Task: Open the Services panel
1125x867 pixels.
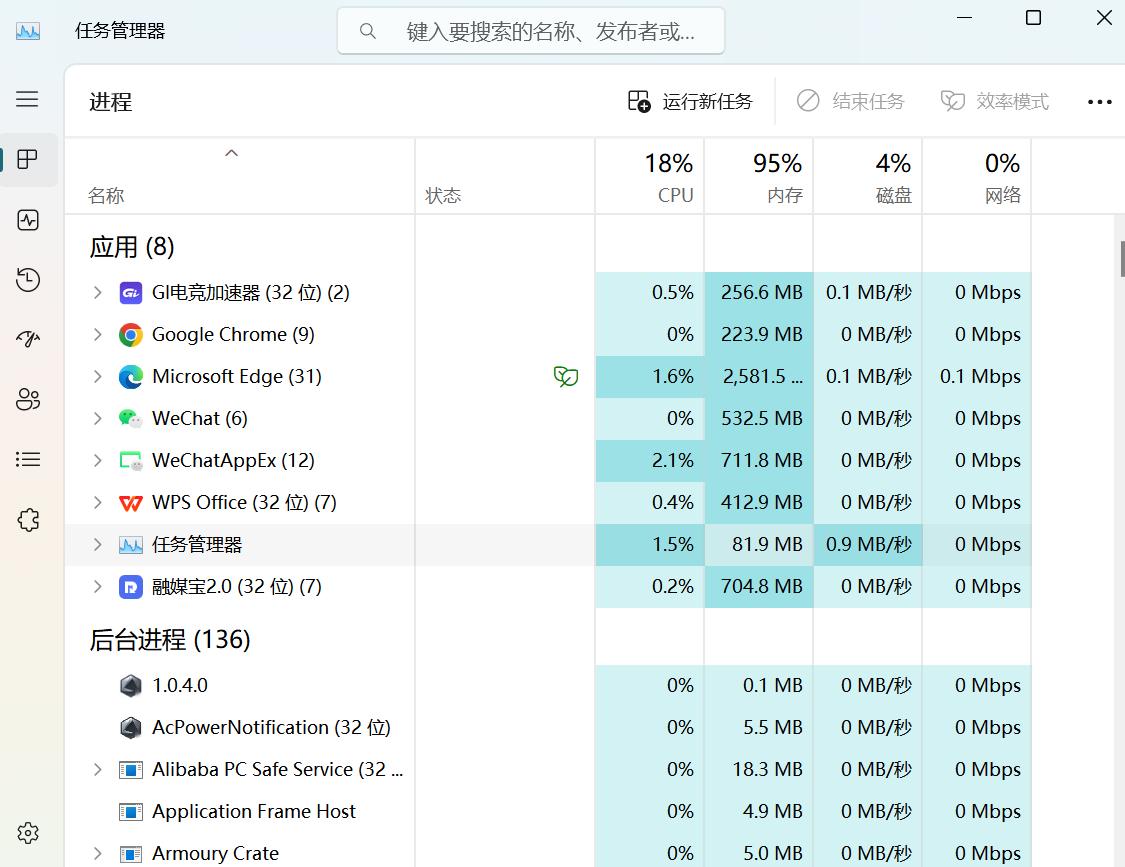Action: pyautogui.click(x=27, y=519)
